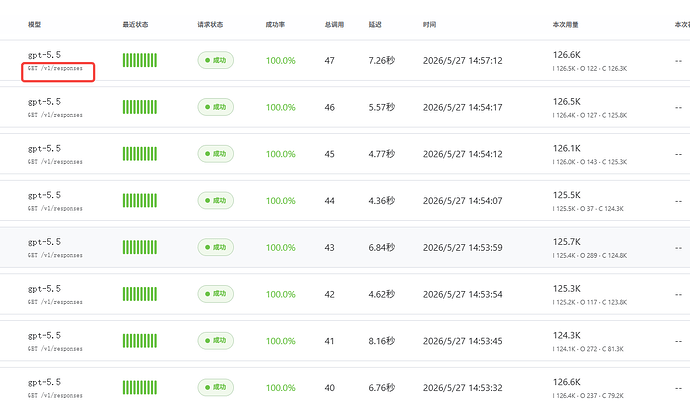Click the GET /v1/responses endpoint in the 42-call row
Image resolution: width=690 pixels, height=405 pixels.
click(x=55, y=302)
